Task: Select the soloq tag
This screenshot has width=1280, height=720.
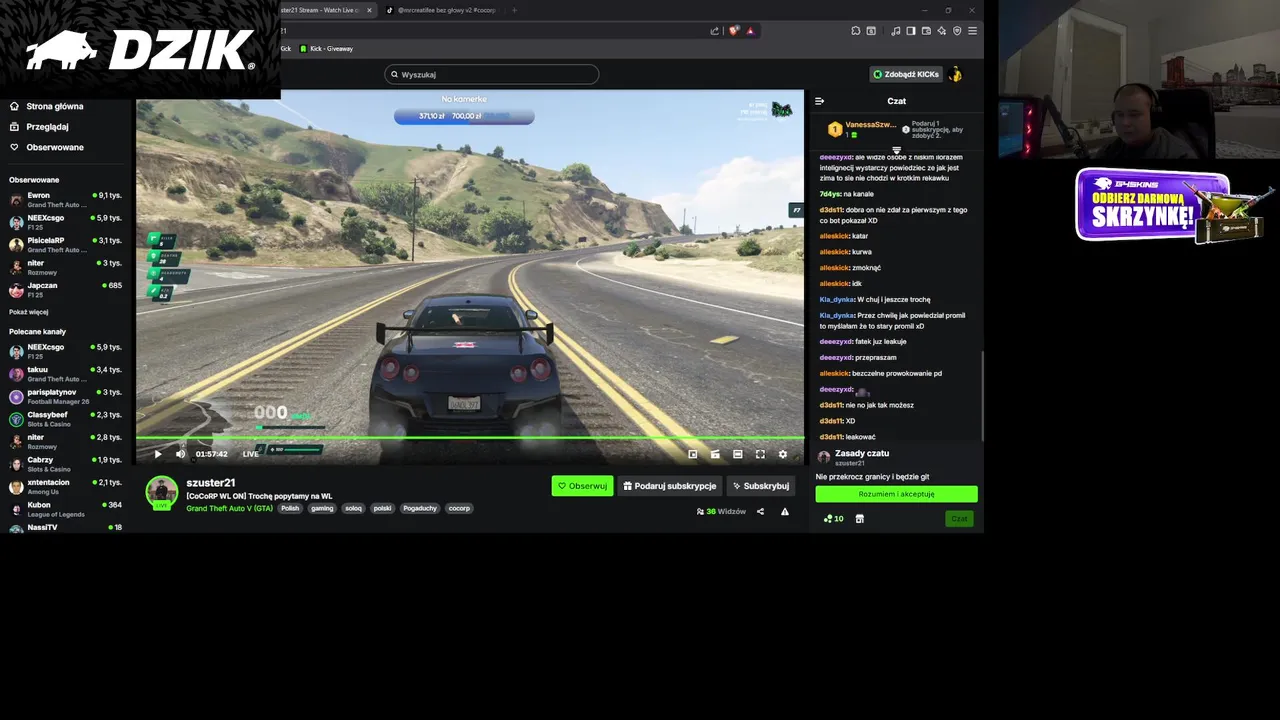Action: [353, 508]
